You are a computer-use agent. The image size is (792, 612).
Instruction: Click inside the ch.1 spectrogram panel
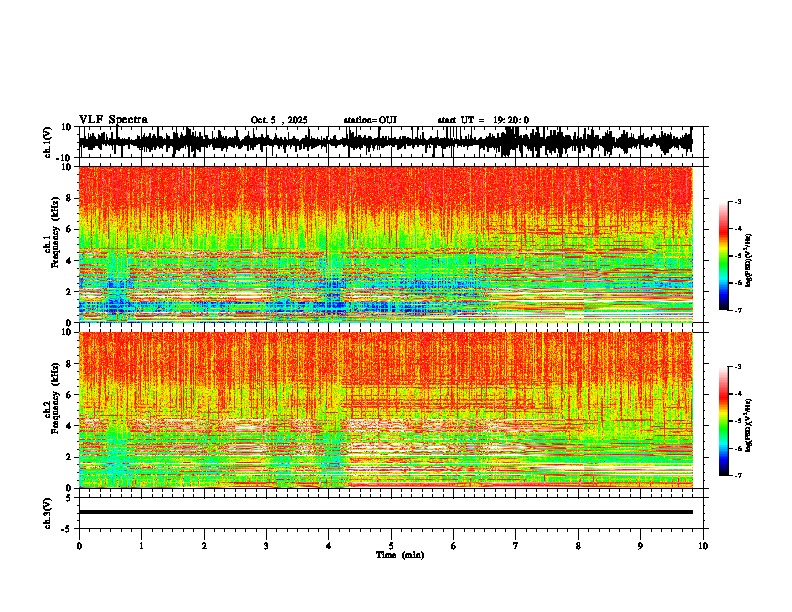385,244
